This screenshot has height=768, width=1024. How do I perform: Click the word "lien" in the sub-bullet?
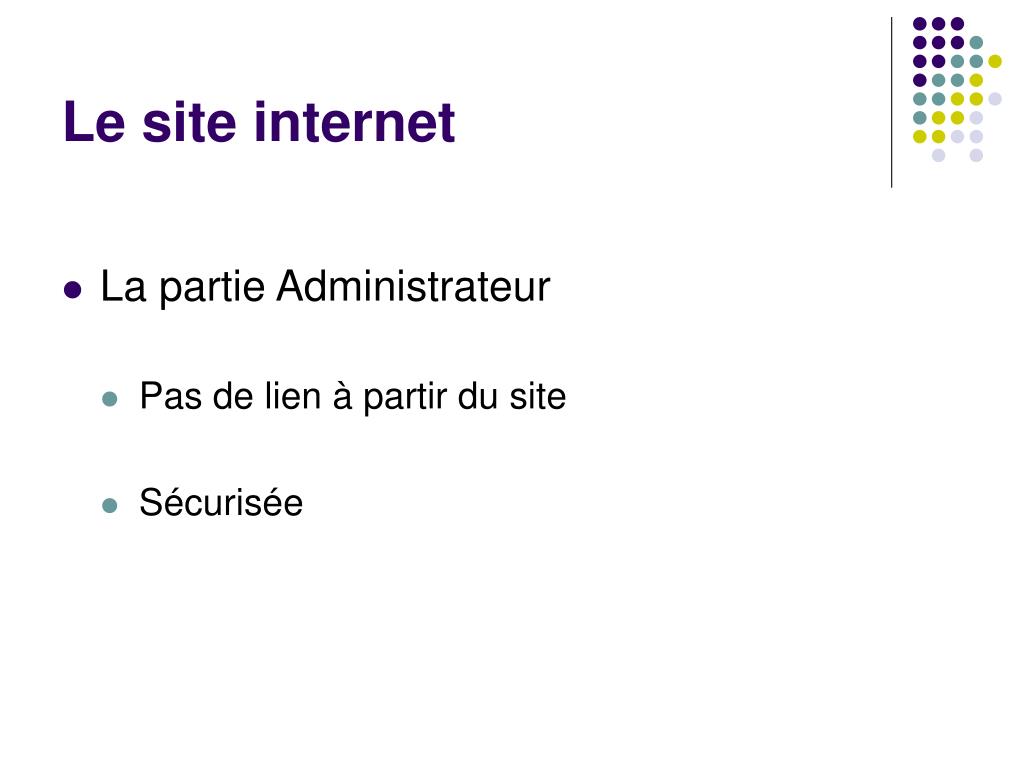click(293, 396)
